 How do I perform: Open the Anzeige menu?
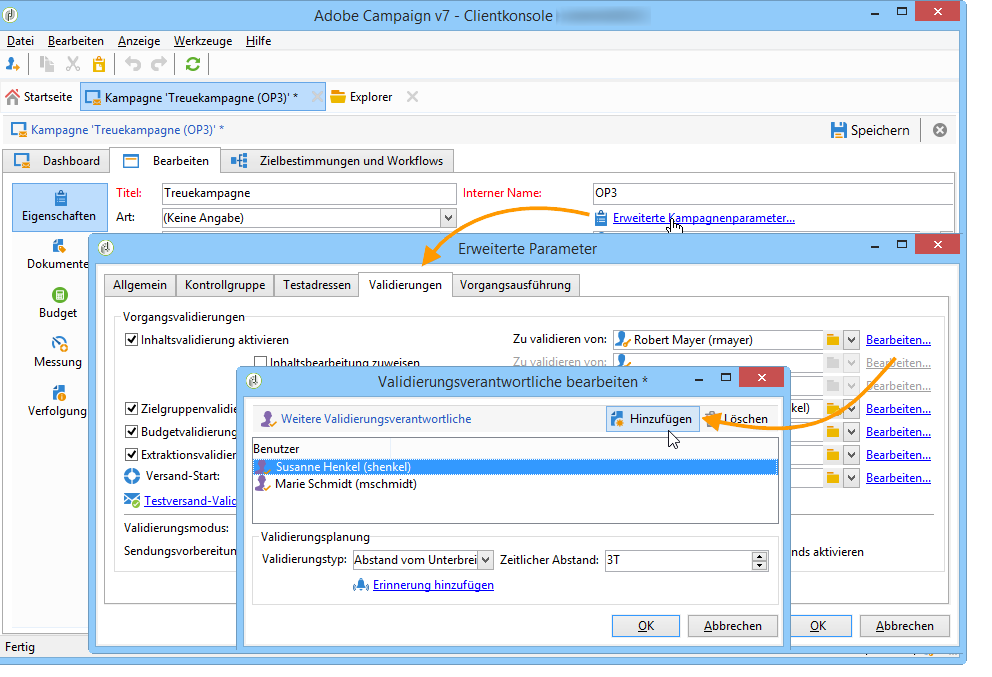[139, 41]
